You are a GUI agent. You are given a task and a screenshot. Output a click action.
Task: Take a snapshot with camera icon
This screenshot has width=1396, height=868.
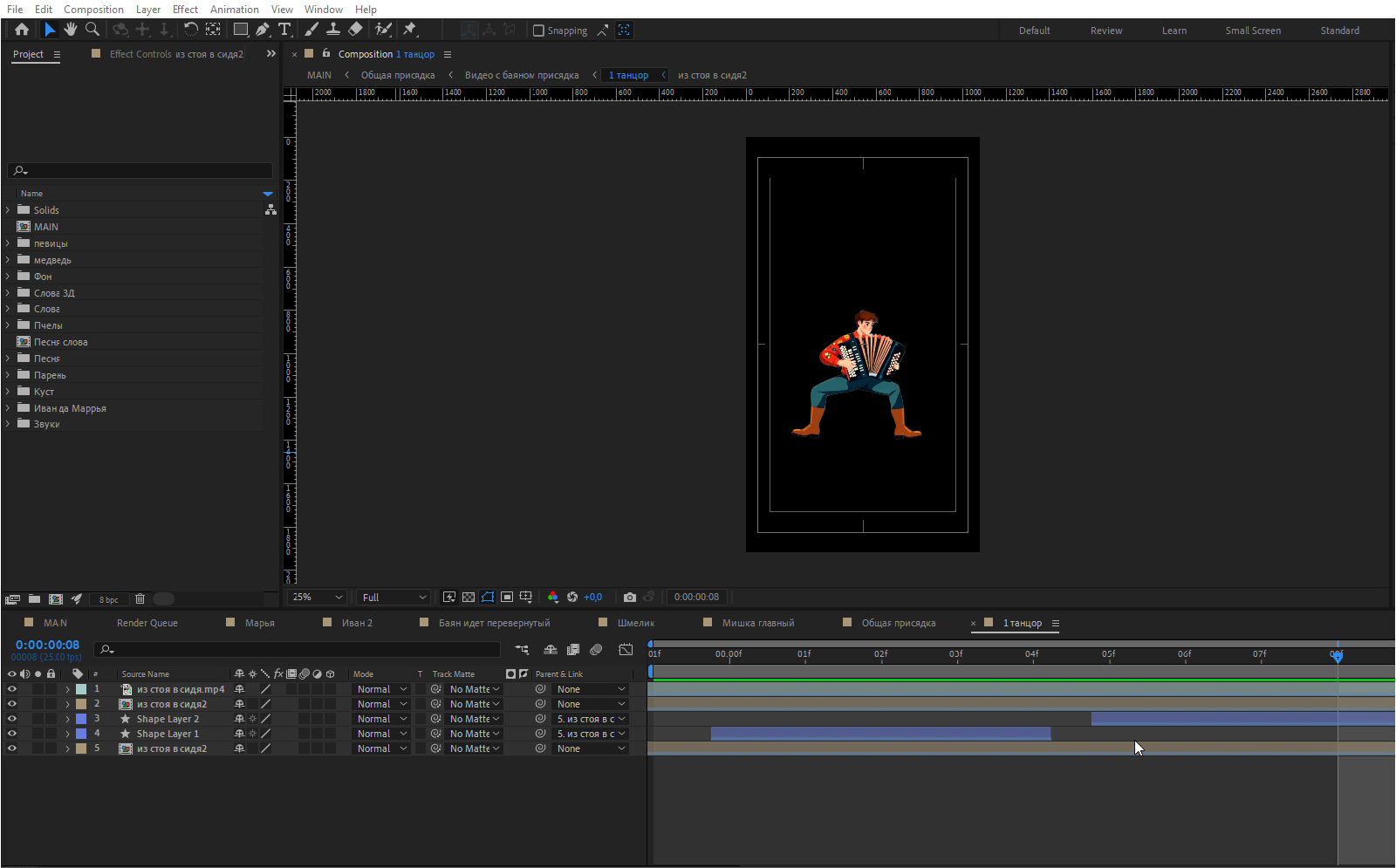630,598
